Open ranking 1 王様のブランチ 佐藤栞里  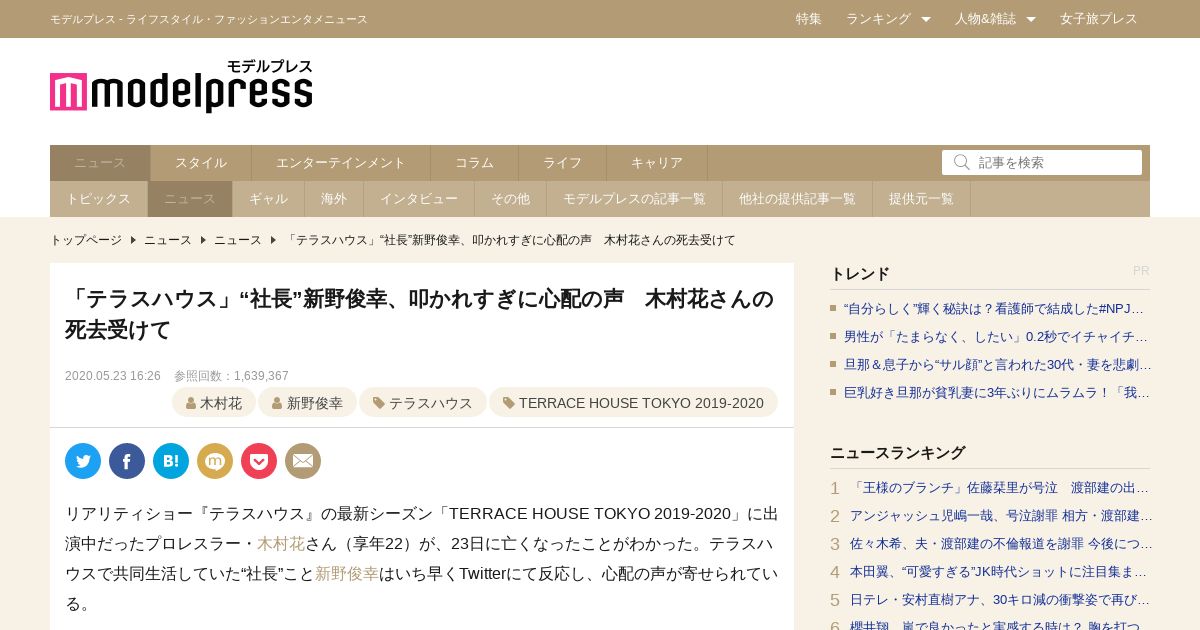pos(1000,488)
